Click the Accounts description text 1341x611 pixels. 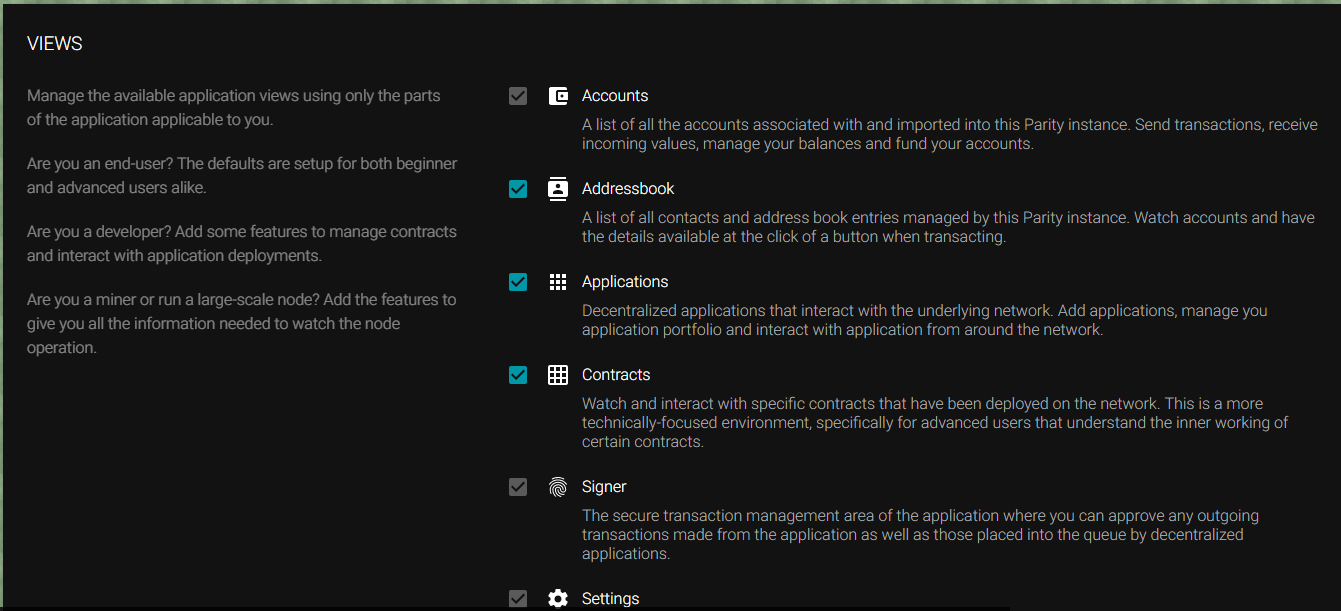coord(950,134)
